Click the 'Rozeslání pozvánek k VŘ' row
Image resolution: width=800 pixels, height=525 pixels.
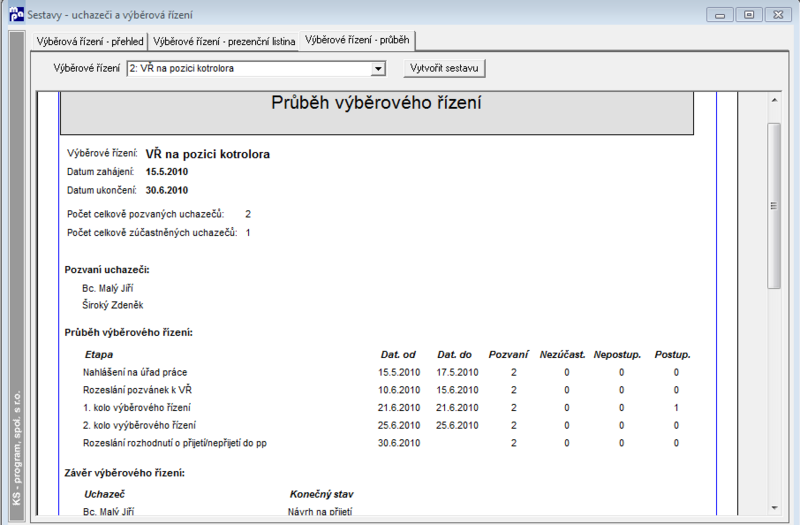coord(381,390)
